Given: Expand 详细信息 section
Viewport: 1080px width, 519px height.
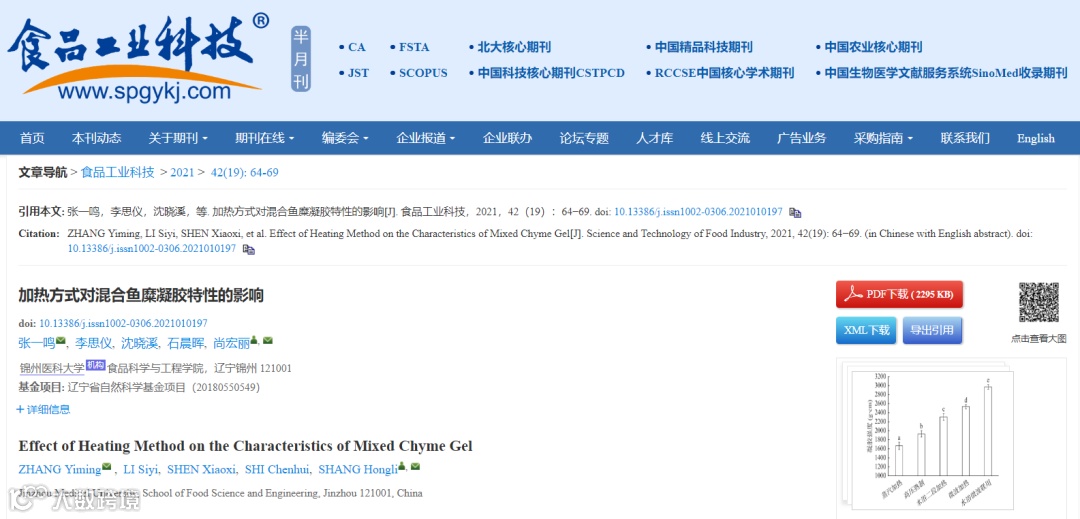Looking at the screenshot, I should (x=43, y=410).
